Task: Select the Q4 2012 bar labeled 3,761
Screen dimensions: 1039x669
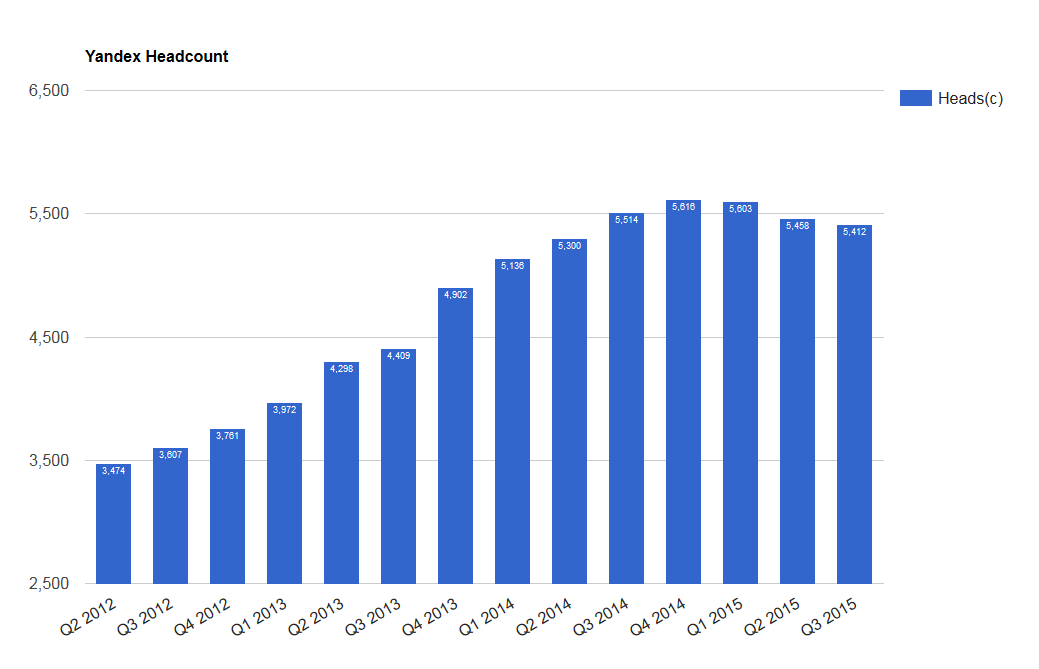Action: point(227,507)
